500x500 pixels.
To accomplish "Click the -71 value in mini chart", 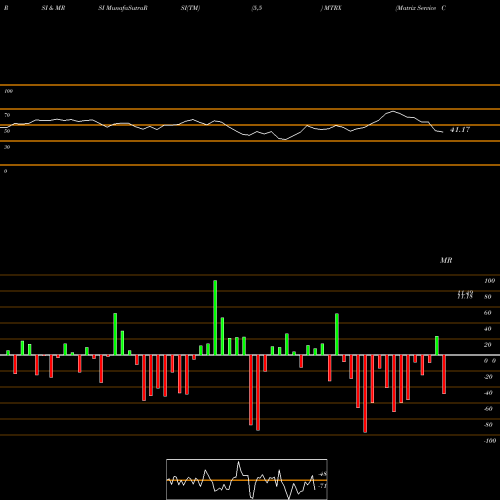I will [323, 486].
